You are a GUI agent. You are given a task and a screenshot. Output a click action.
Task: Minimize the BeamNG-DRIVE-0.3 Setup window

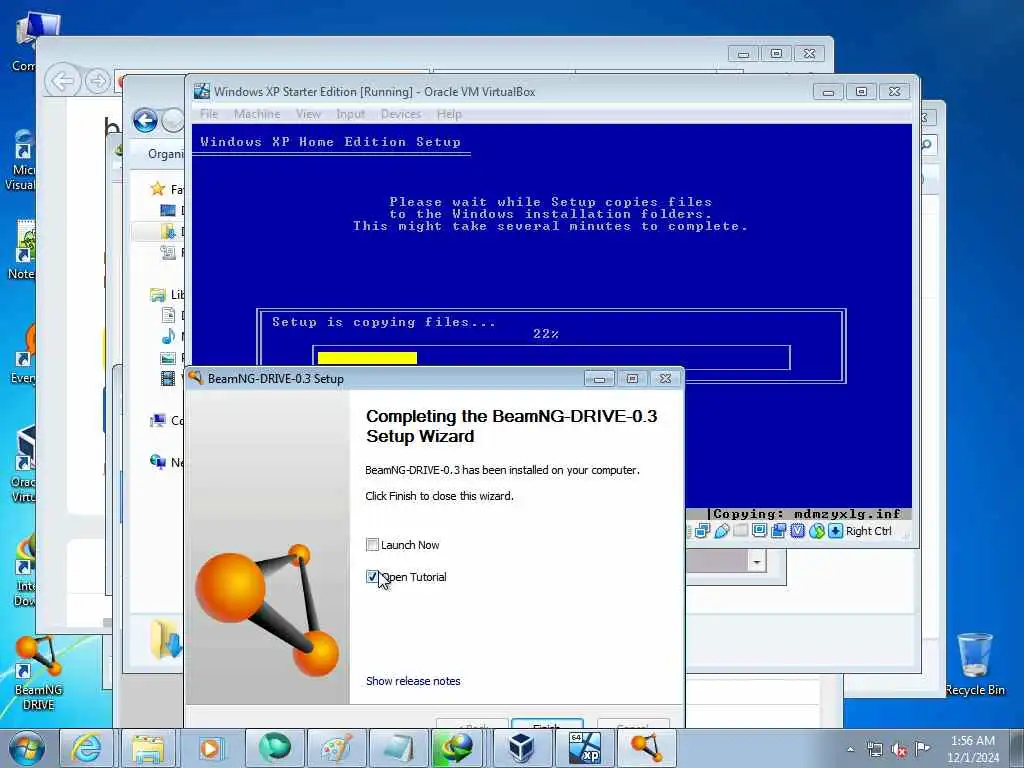(x=599, y=379)
